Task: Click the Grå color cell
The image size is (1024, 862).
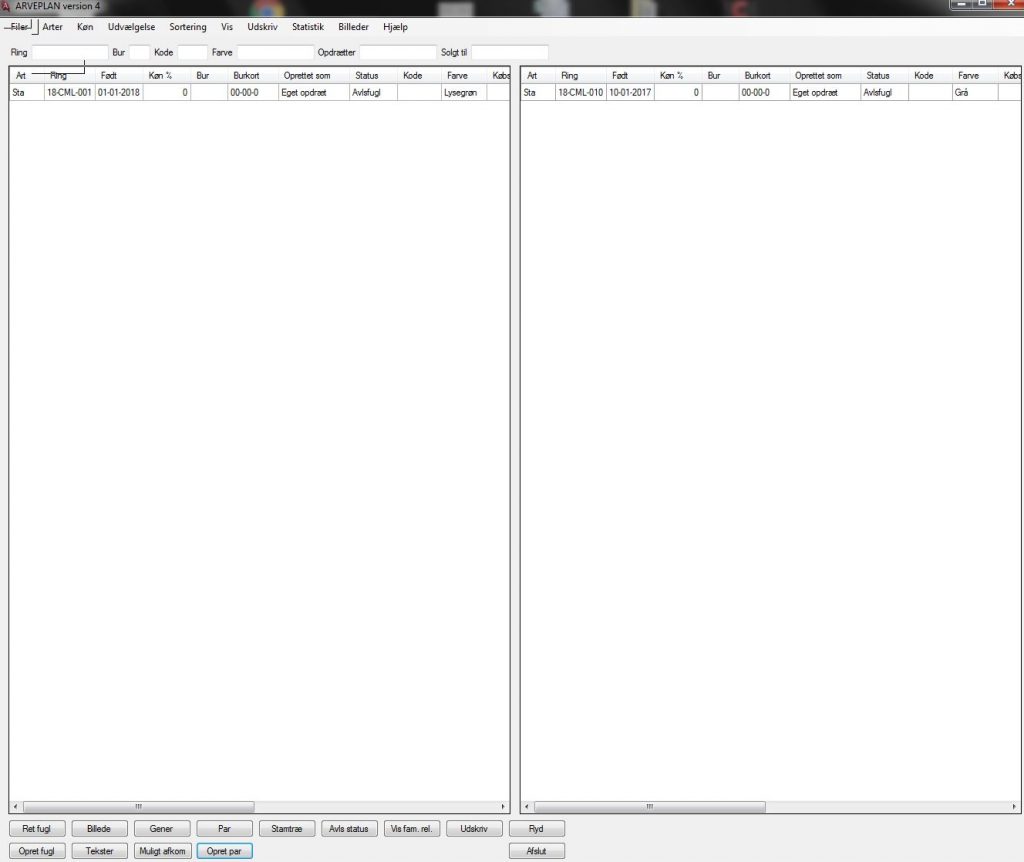Action: 975,93
